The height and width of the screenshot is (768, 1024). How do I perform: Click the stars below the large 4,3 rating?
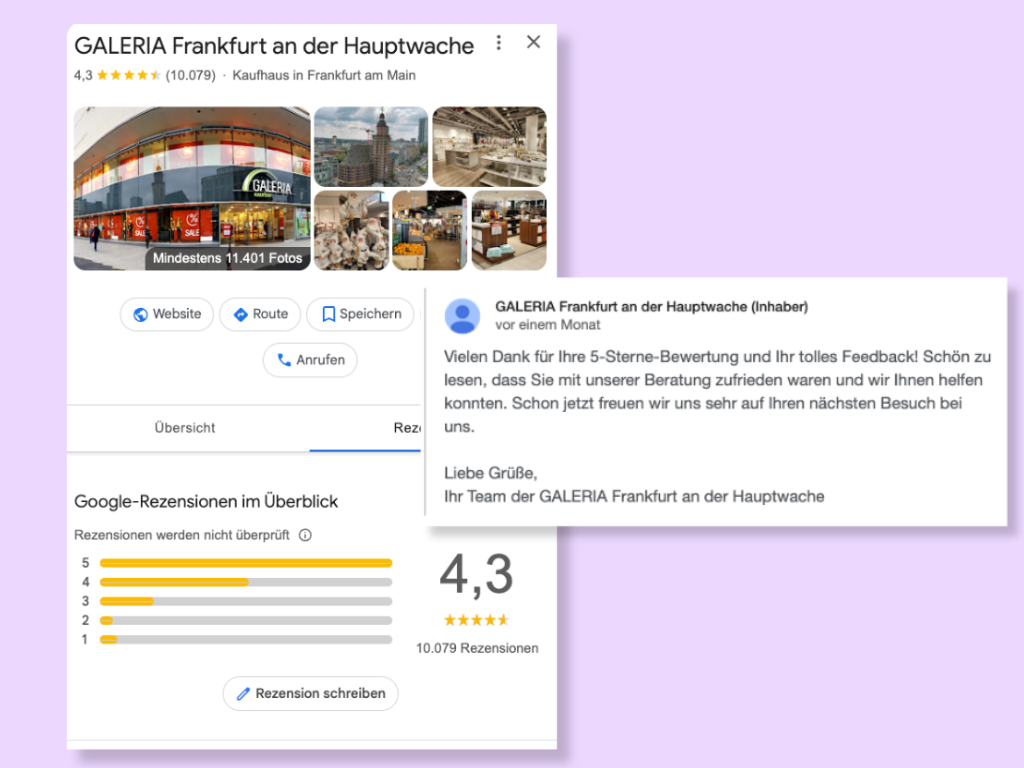[476, 620]
